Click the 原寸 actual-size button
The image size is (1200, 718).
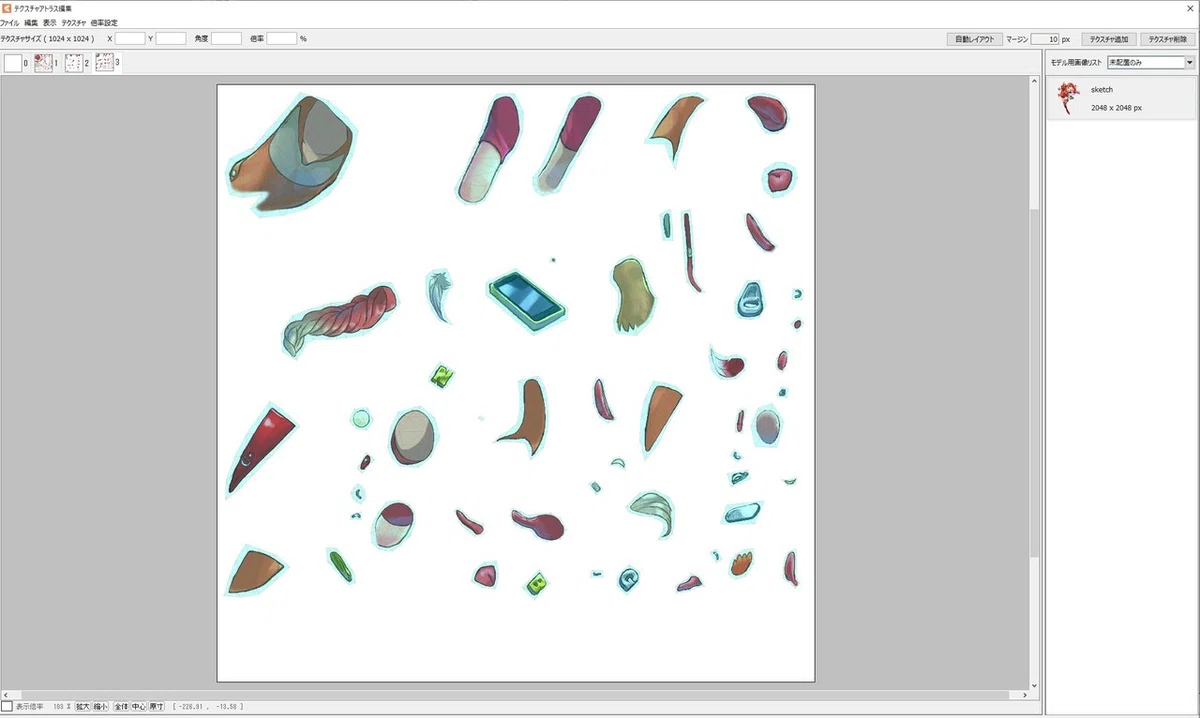click(157, 707)
